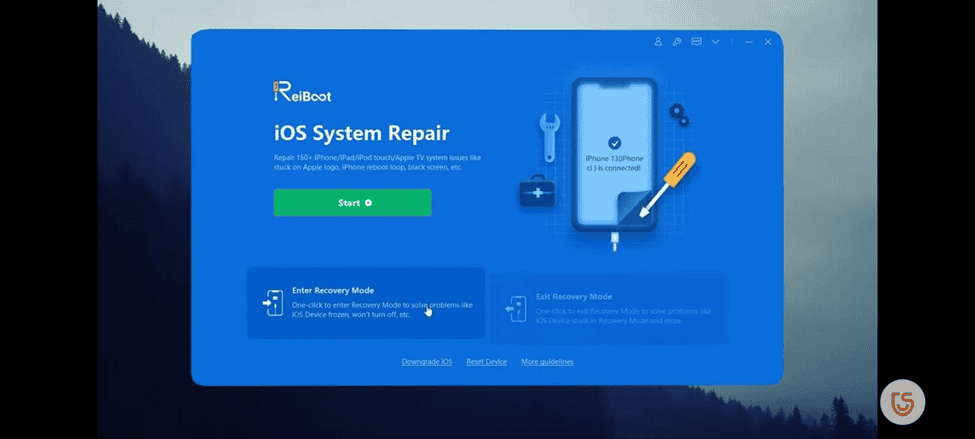This screenshot has width=975, height=439.
Task: Click the 'One-click to exit Recovery Mode' text
Action: (624, 316)
